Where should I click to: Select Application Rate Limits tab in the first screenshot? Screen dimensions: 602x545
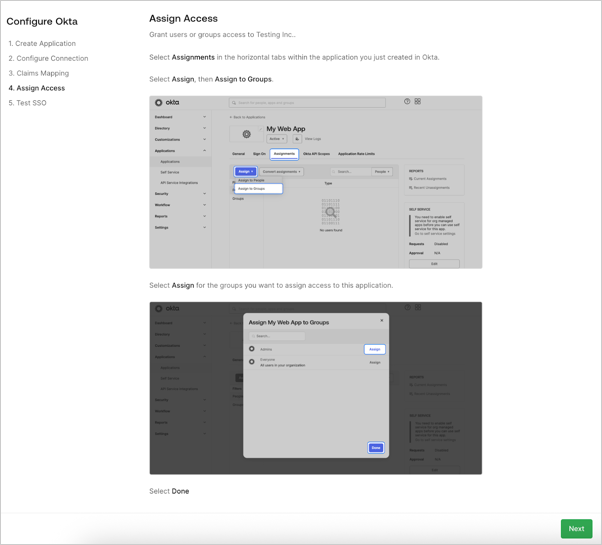356,154
